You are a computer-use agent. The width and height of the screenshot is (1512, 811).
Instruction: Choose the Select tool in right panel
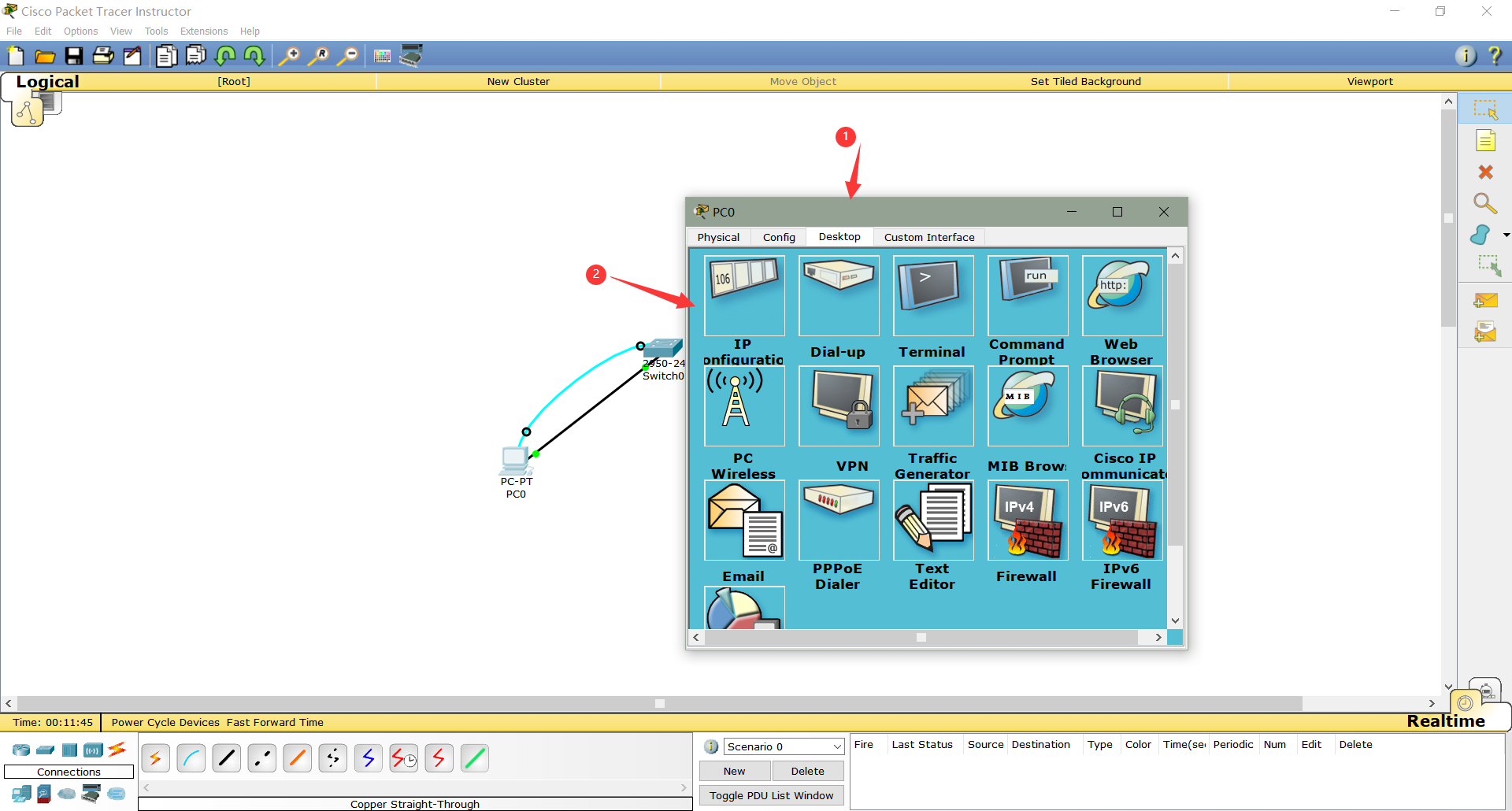[x=1485, y=109]
